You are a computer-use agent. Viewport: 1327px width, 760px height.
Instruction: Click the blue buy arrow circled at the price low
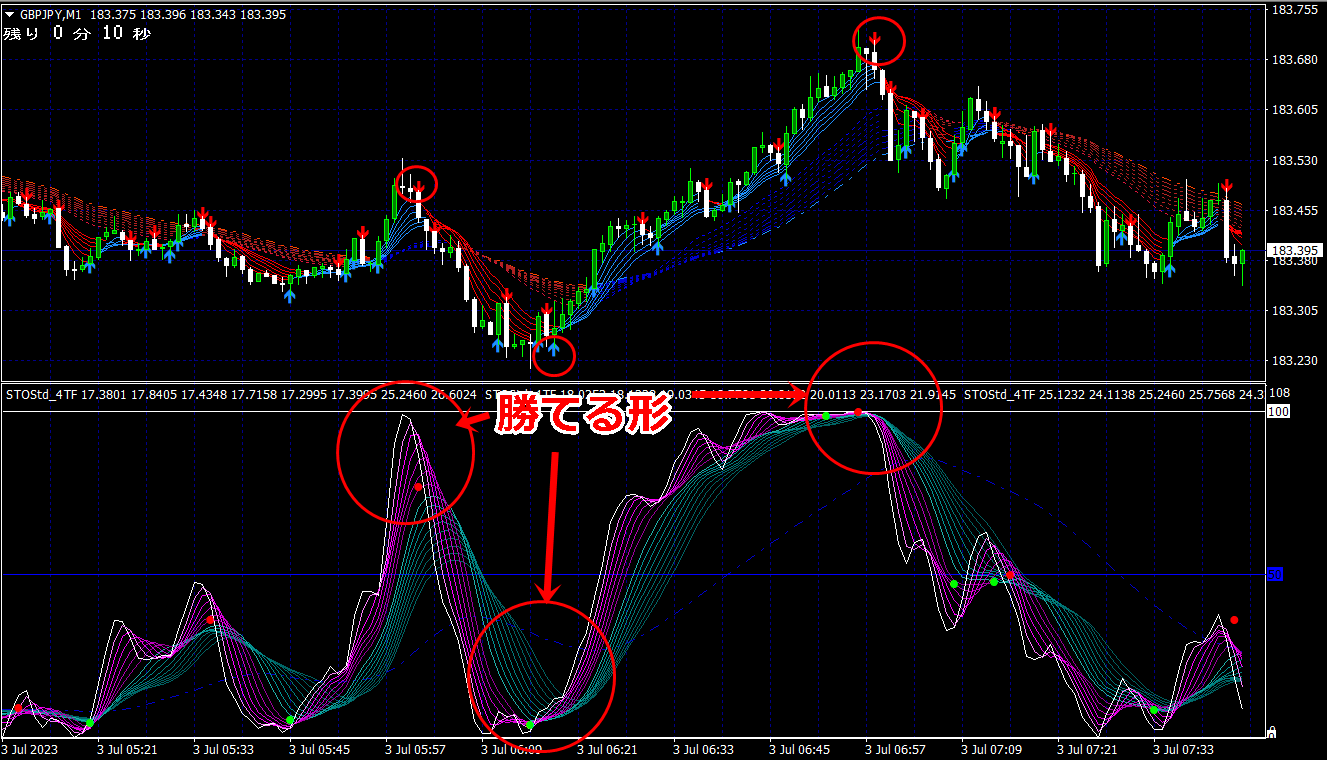pos(553,350)
